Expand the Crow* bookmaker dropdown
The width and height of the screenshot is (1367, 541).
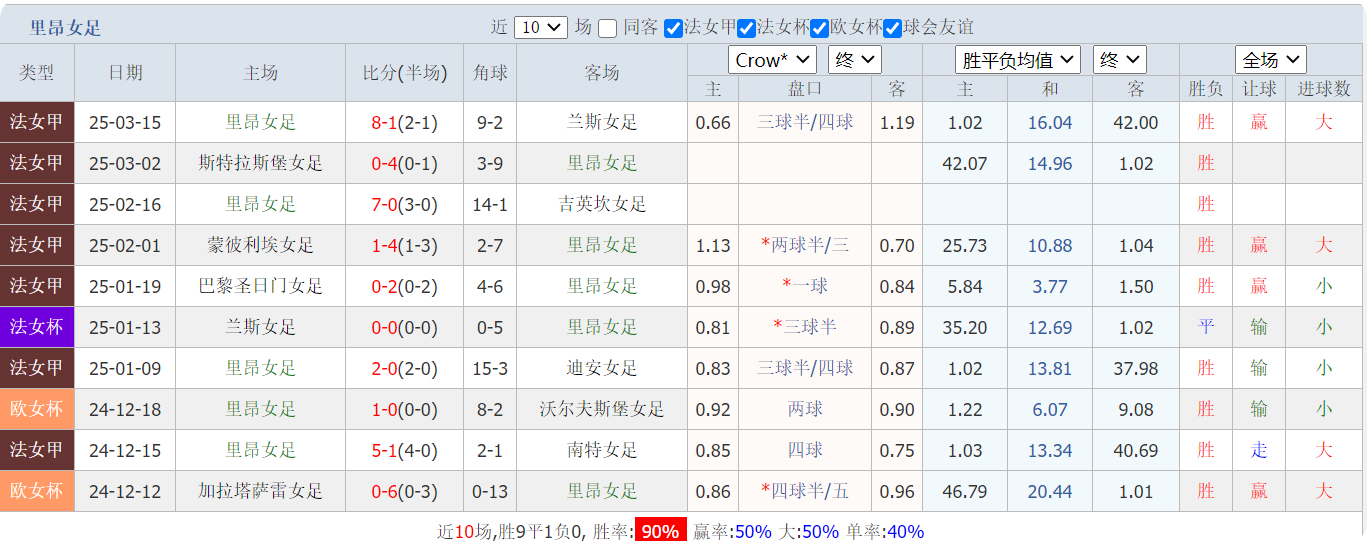772,60
